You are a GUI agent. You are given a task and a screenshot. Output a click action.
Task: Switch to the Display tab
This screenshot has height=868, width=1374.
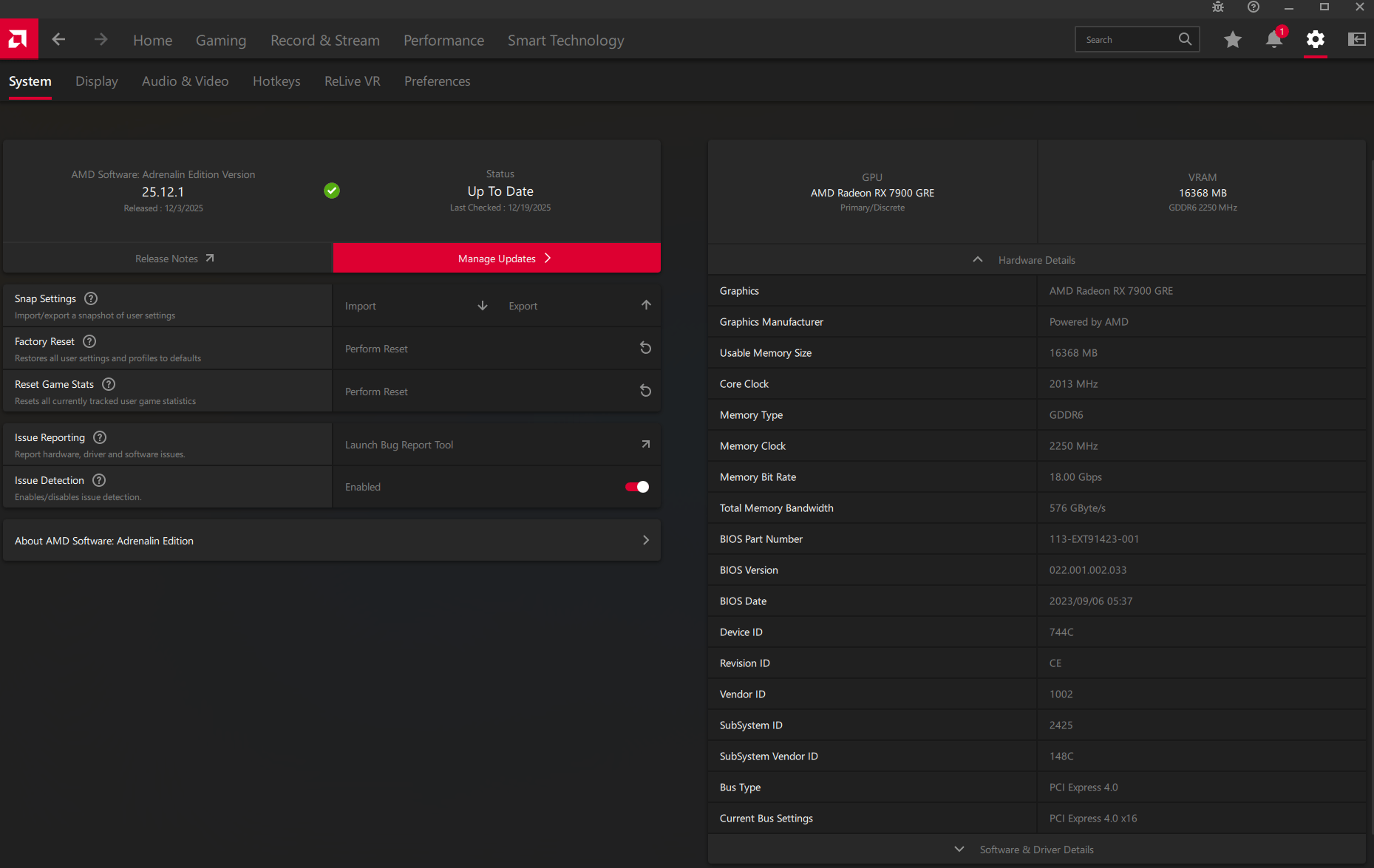[97, 81]
